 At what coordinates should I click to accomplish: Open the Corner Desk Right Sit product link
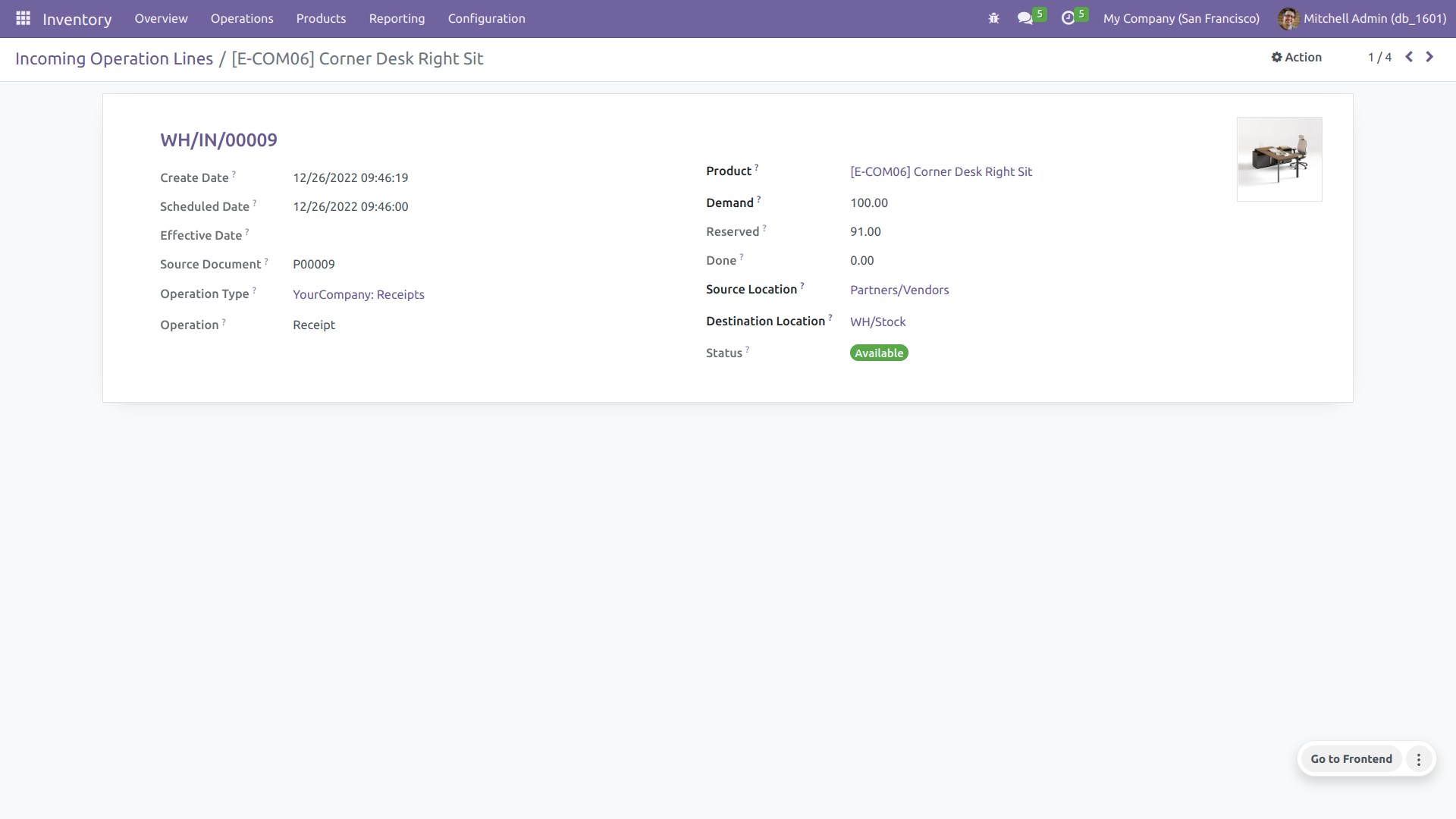pos(941,171)
